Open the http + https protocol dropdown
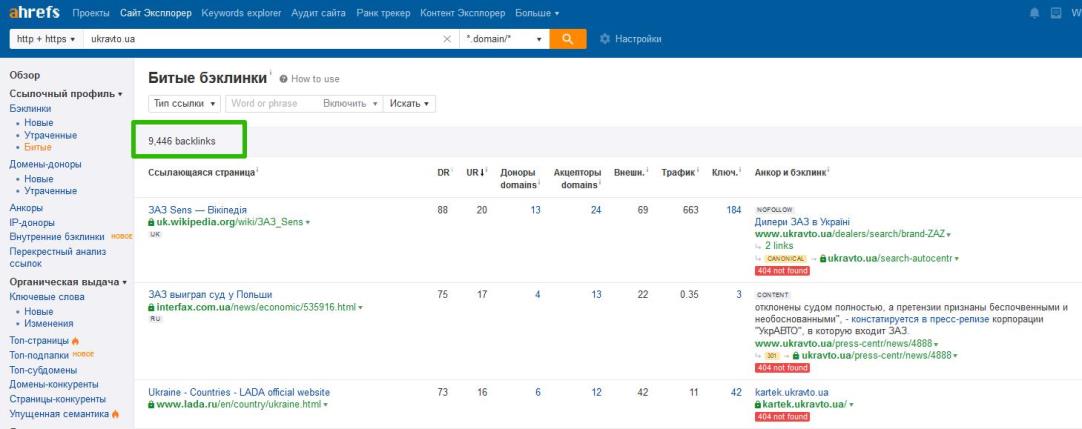Viewport: 1082px width, 429px height. click(x=46, y=39)
